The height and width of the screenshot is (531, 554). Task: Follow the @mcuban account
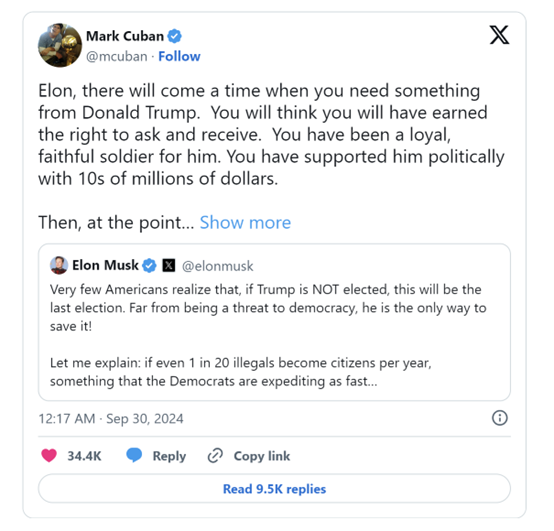coord(179,57)
